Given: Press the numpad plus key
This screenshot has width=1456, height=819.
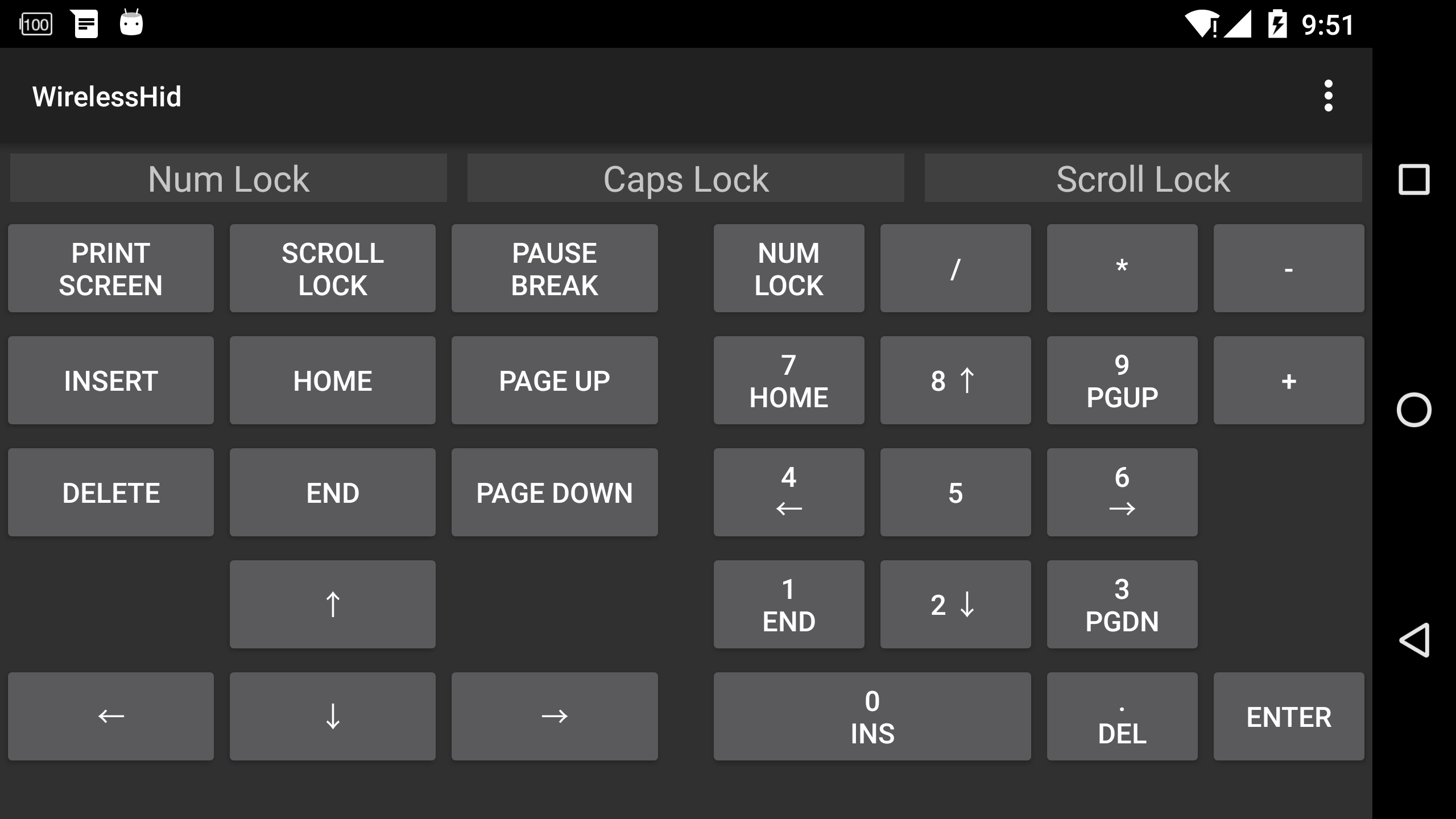Looking at the screenshot, I should [x=1288, y=380].
